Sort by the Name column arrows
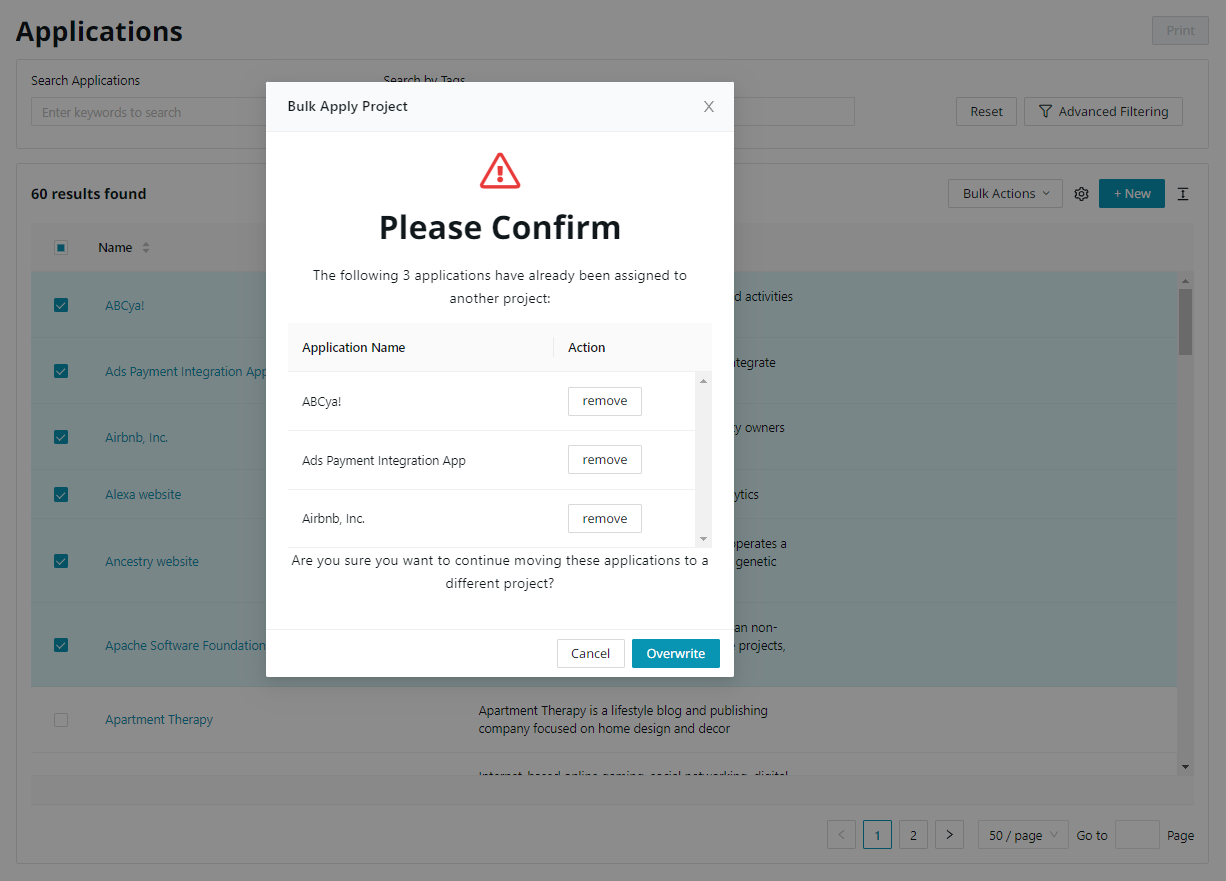The width and height of the screenshot is (1226, 881). 146,248
